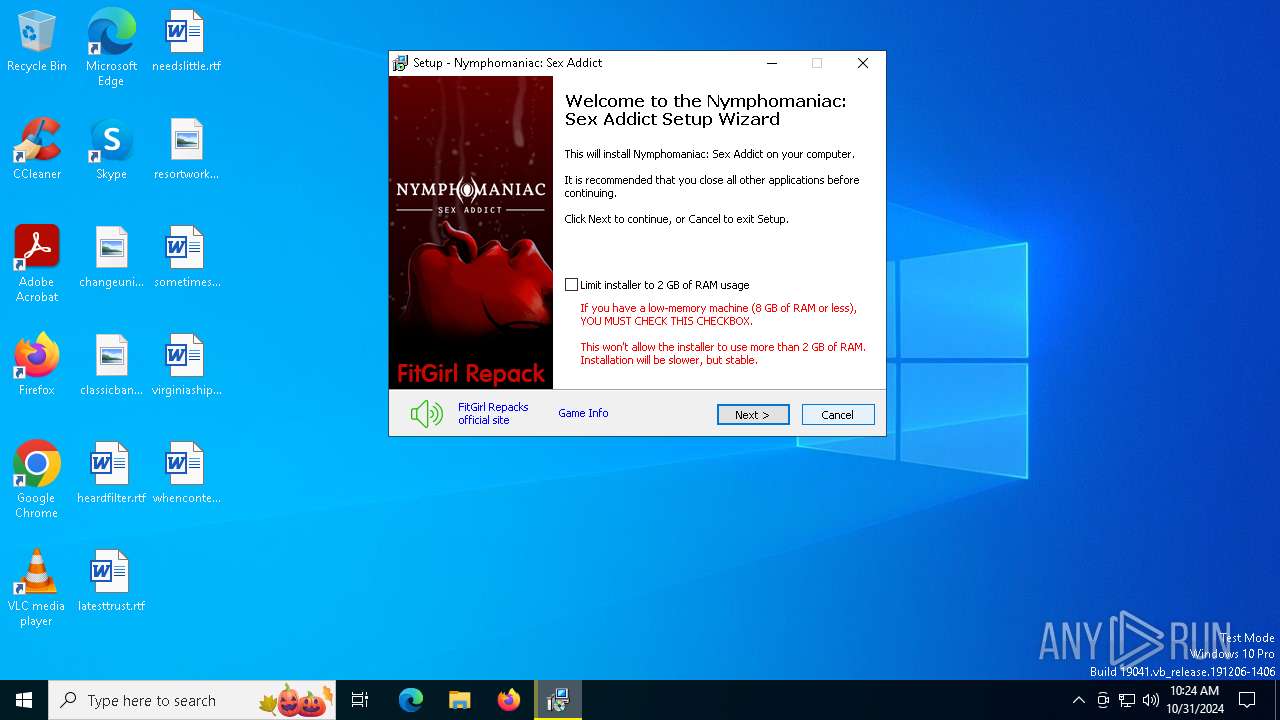The image size is (1280, 720).
Task: Select virginiaship document on desktop
Action: tap(186, 365)
